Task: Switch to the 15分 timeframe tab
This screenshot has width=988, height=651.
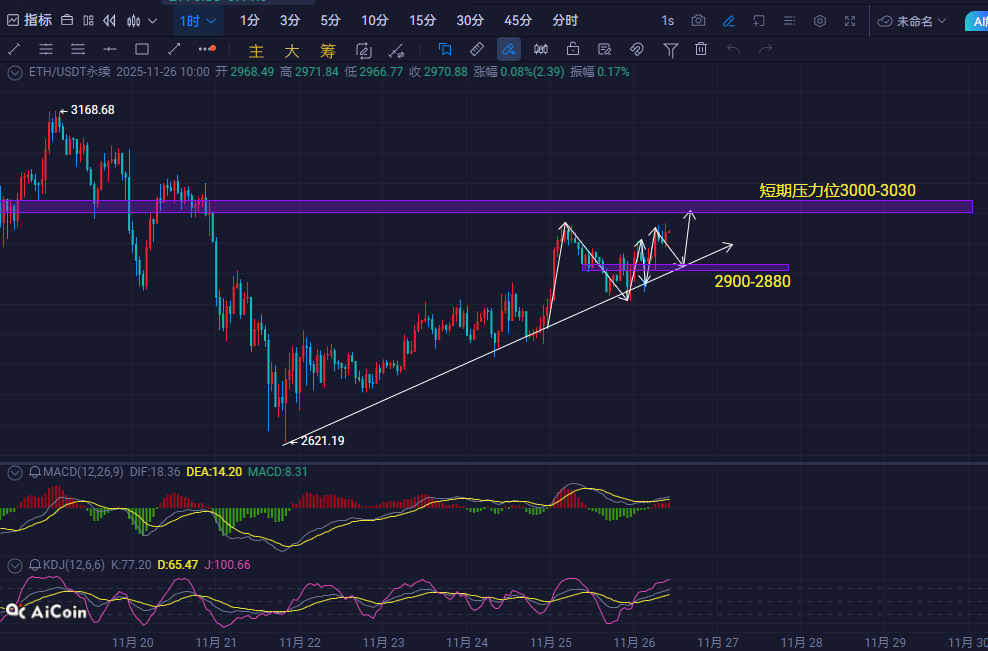Action: (x=422, y=20)
